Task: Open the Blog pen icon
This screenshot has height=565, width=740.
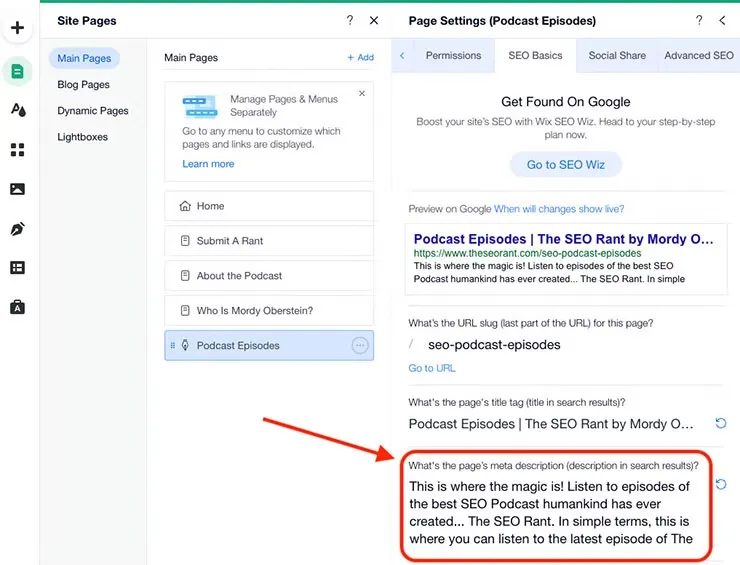Action: [x=17, y=229]
